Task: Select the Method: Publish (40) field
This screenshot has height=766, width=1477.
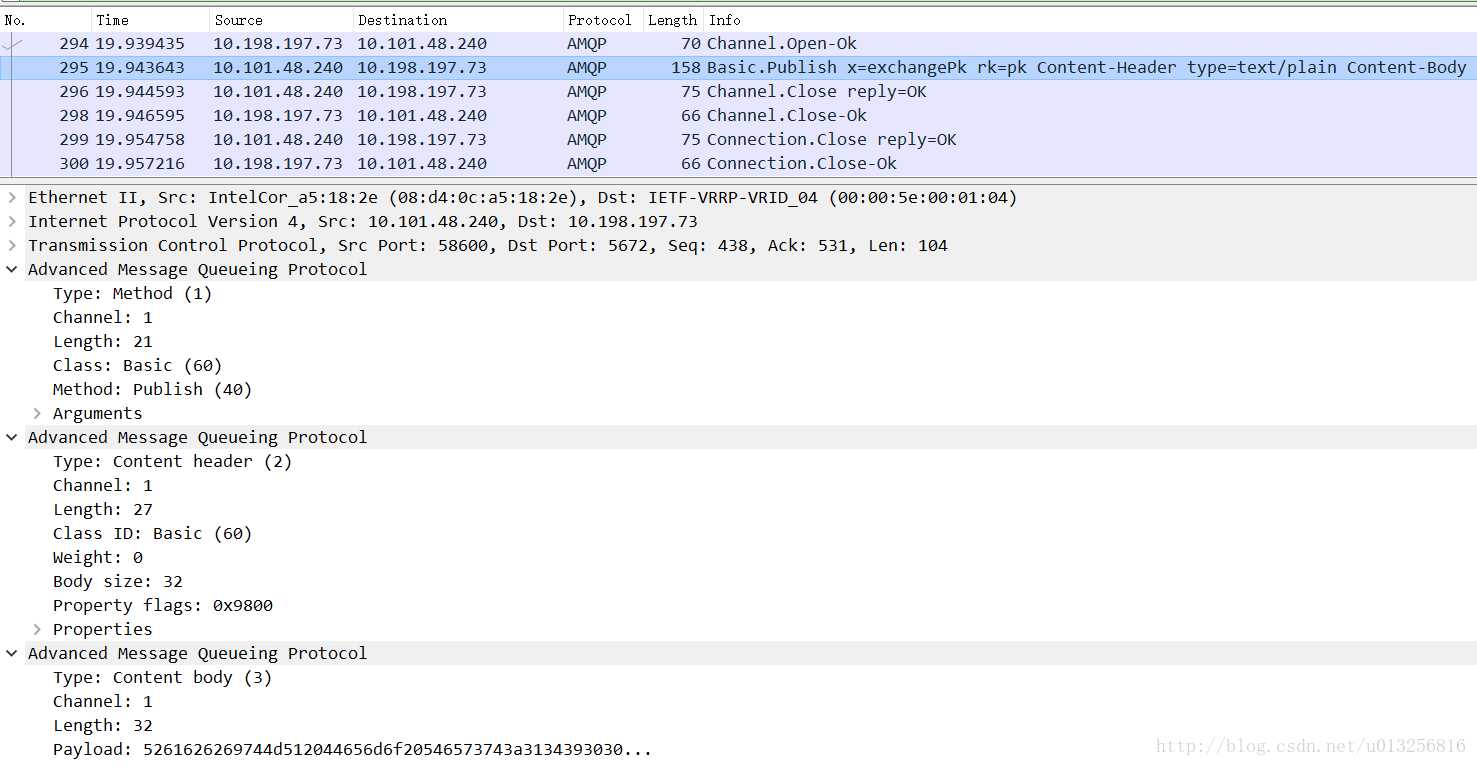Action: (152, 390)
